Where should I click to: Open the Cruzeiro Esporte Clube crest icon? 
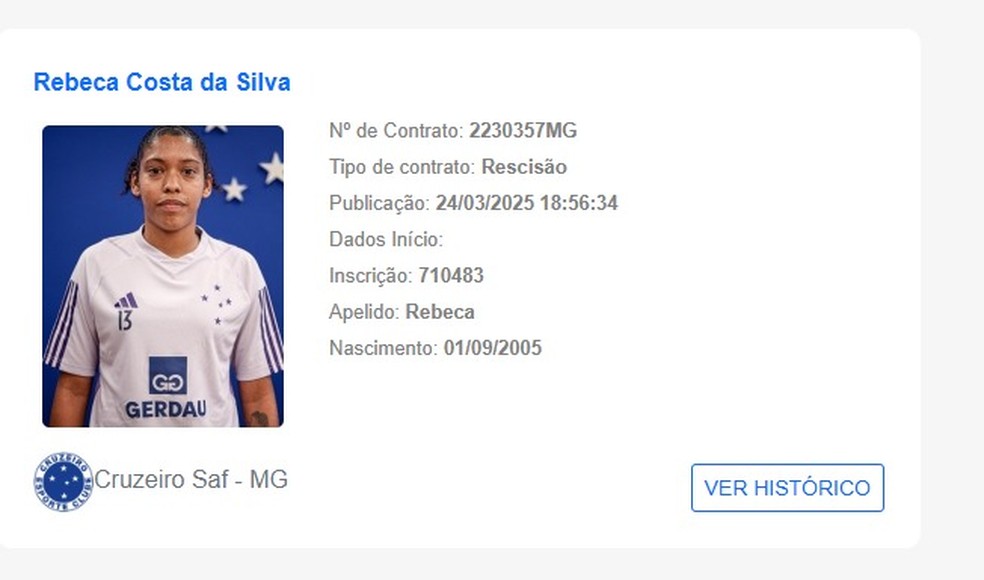(x=63, y=481)
